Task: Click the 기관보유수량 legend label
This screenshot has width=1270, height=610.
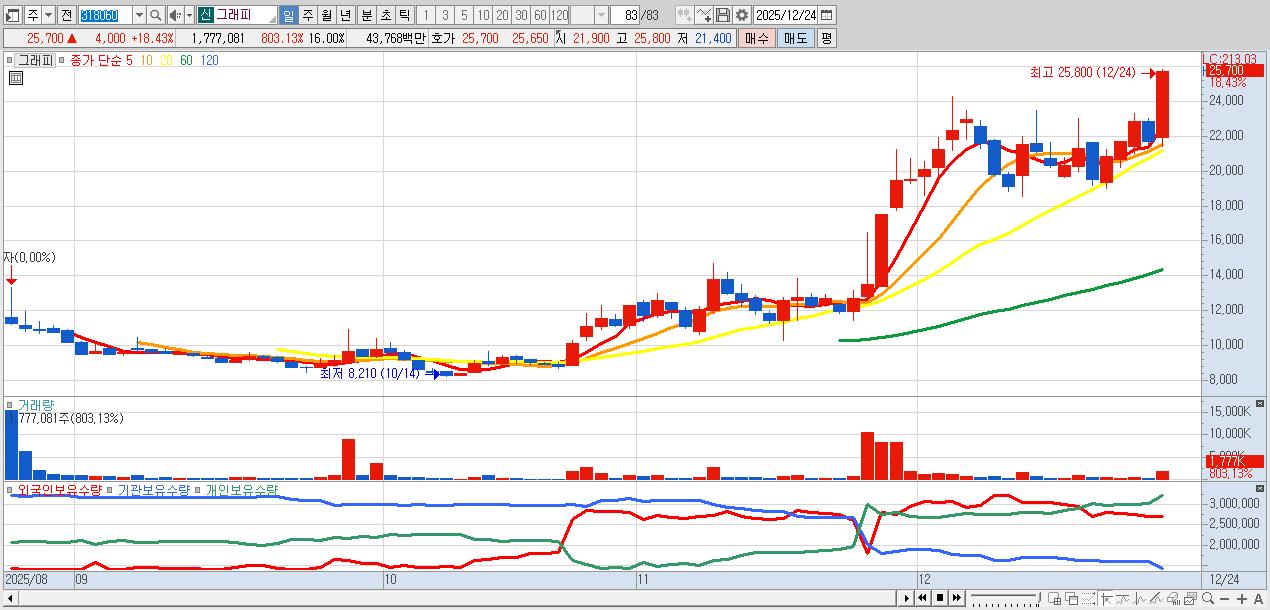Action: point(155,490)
